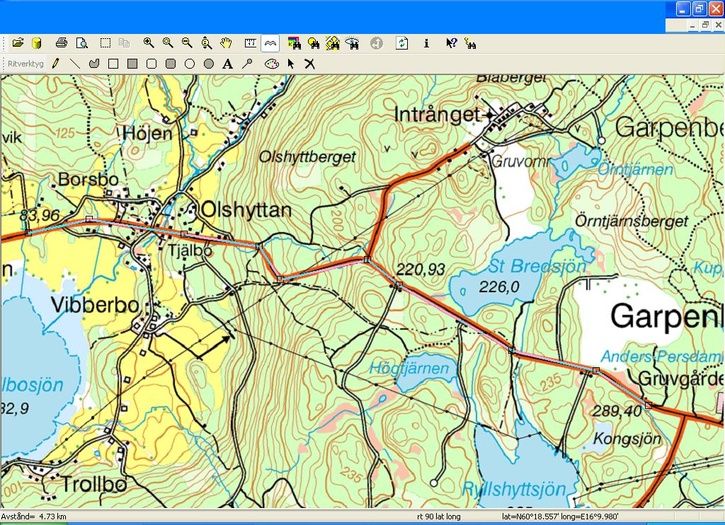Click the black X delete tool
Viewport: 725px width, 525px height.
[310, 63]
